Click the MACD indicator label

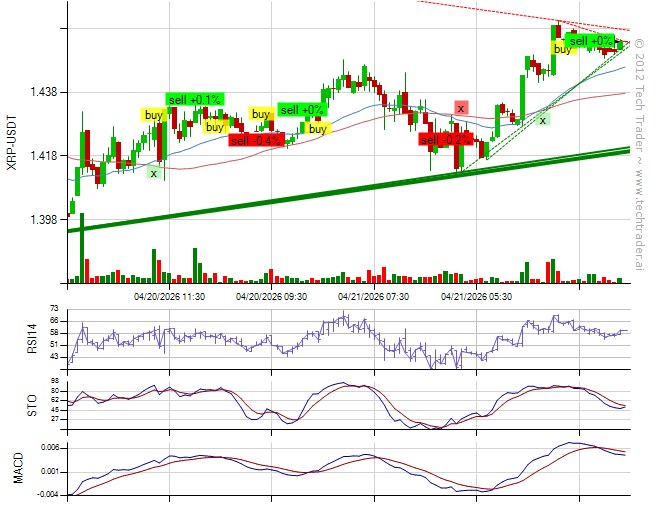(x=18, y=468)
